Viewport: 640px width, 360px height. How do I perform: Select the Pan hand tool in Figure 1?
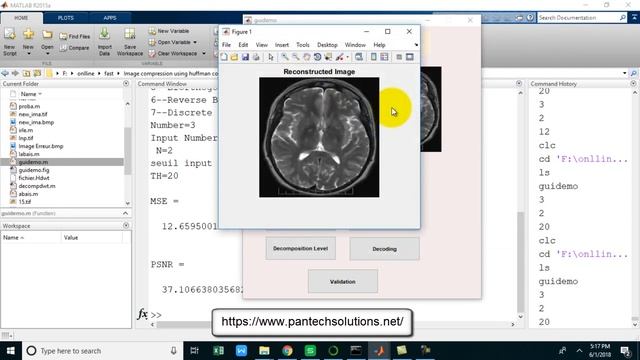click(307, 57)
